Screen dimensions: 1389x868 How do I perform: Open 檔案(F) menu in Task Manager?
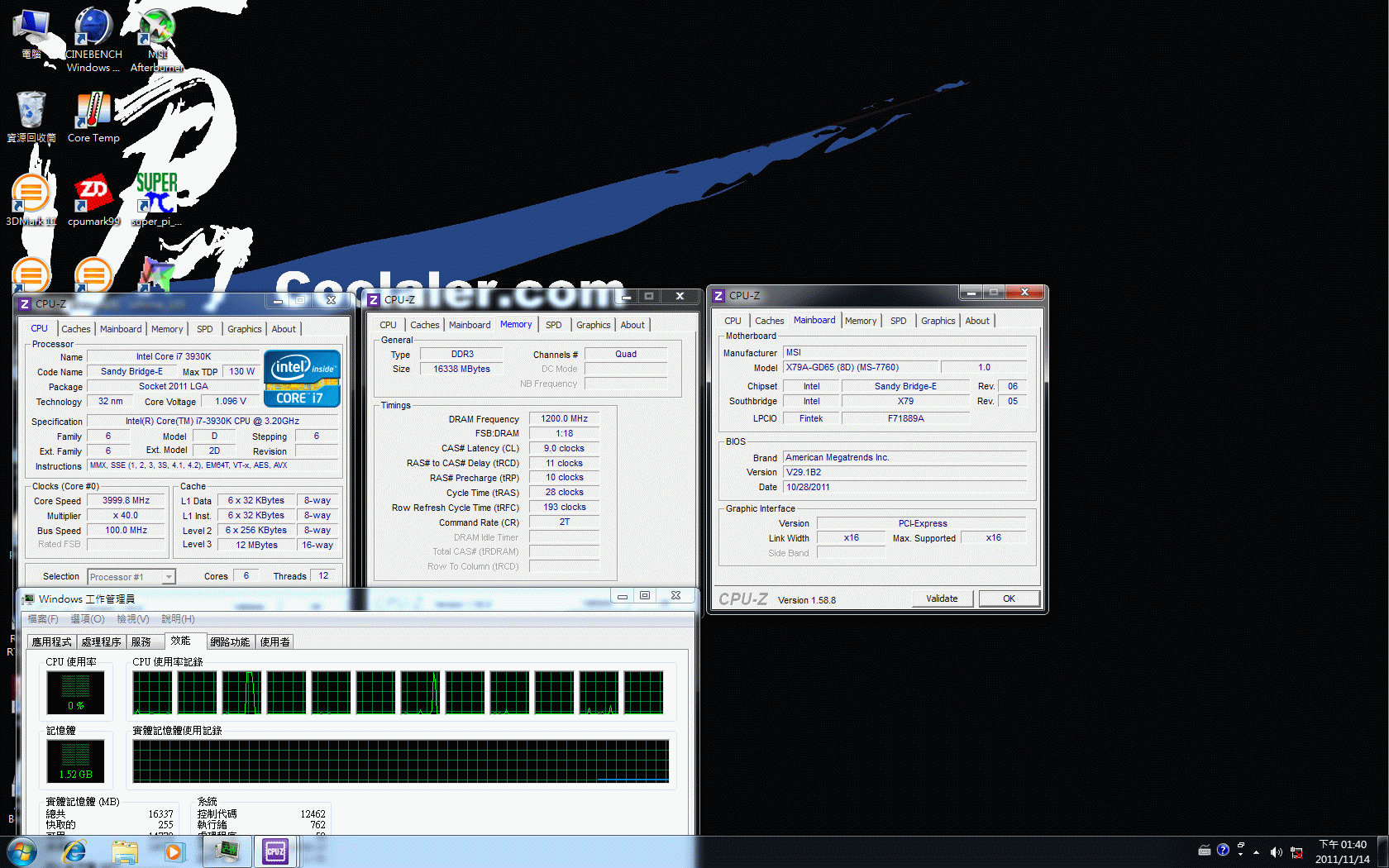43,619
